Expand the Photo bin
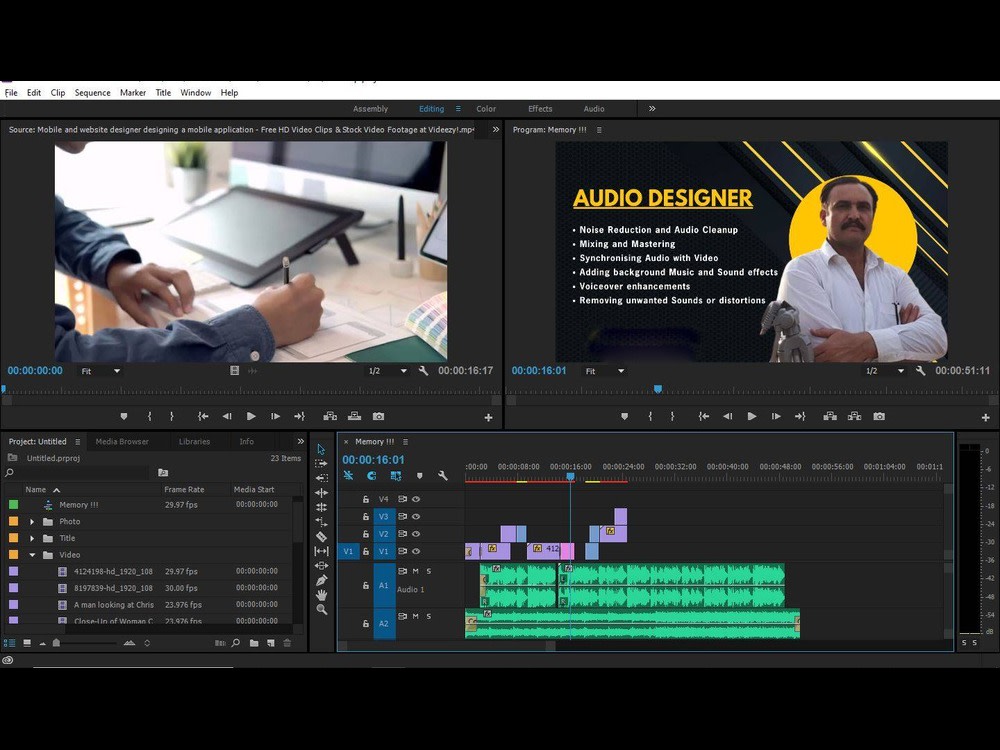This screenshot has height=750, width=1000. (32, 522)
